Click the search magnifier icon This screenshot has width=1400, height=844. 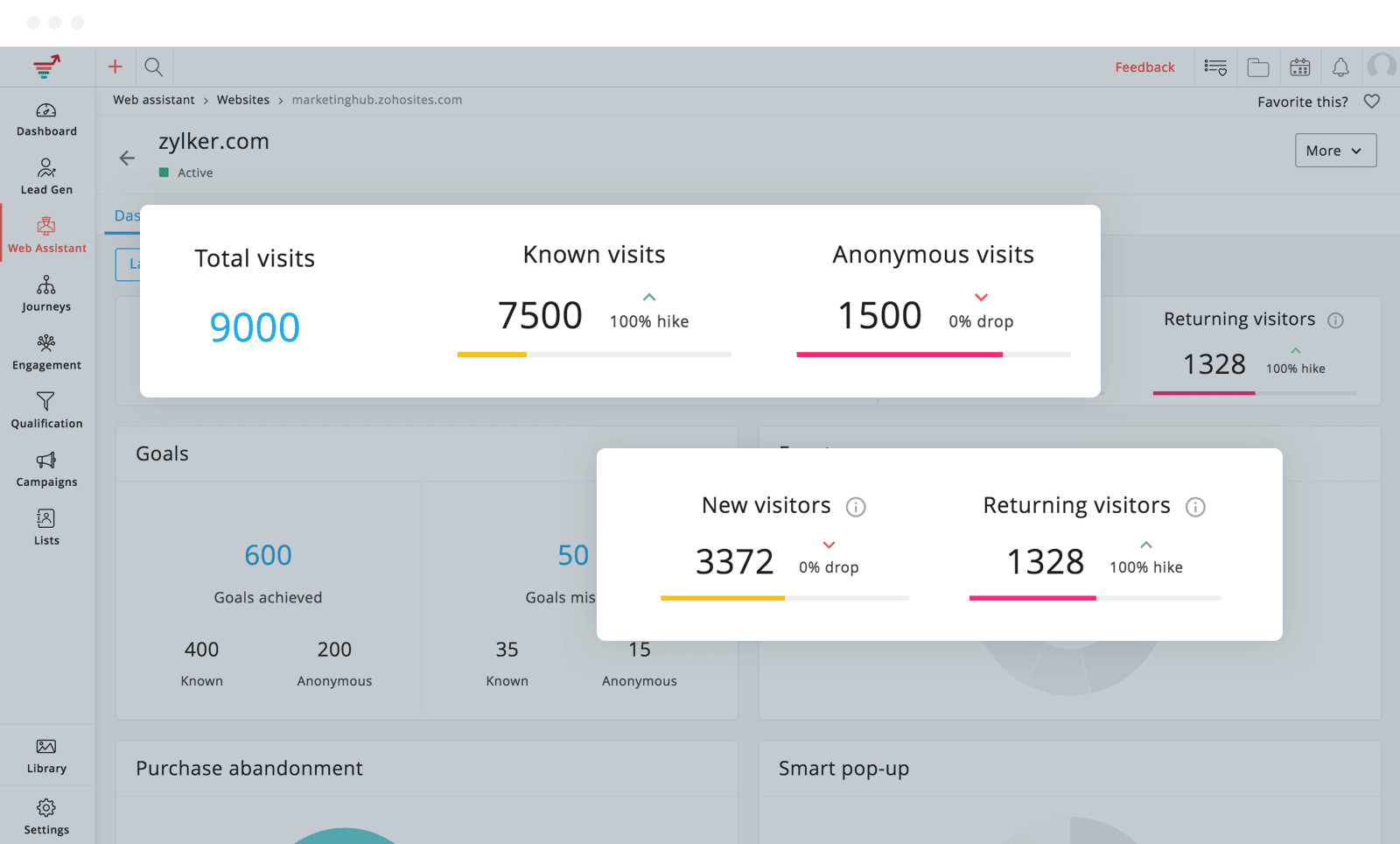153,67
